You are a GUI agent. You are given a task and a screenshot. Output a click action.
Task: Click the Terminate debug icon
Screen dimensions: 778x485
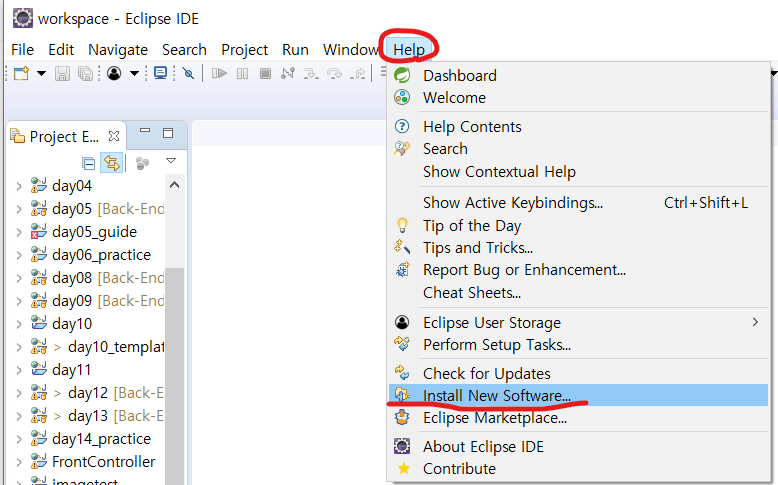click(x=265, y=74)
